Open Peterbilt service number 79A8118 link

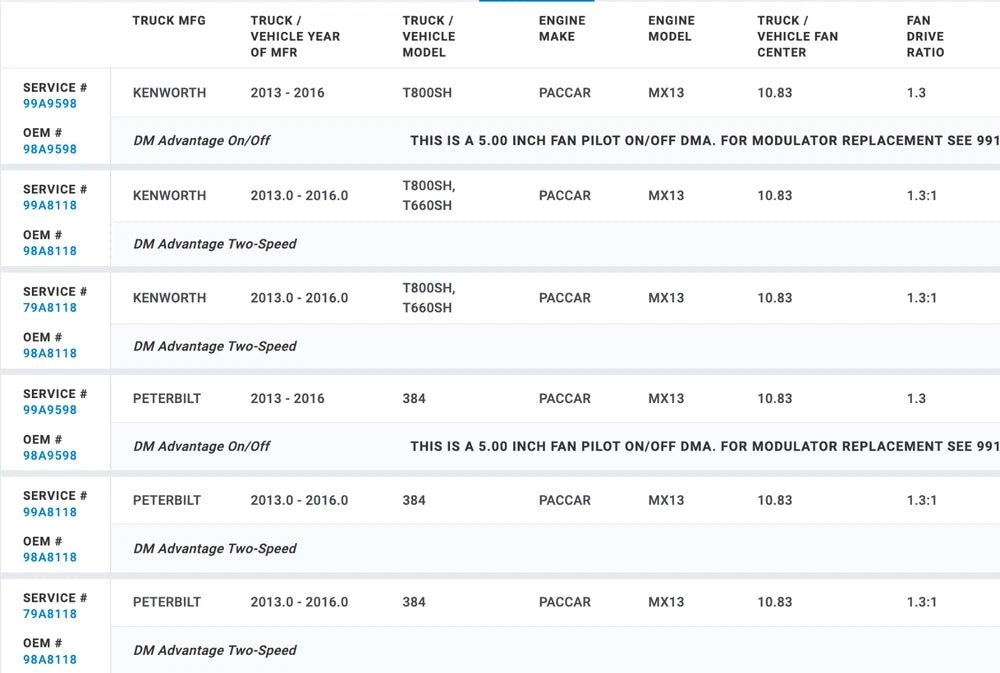(x=50, y=614)
